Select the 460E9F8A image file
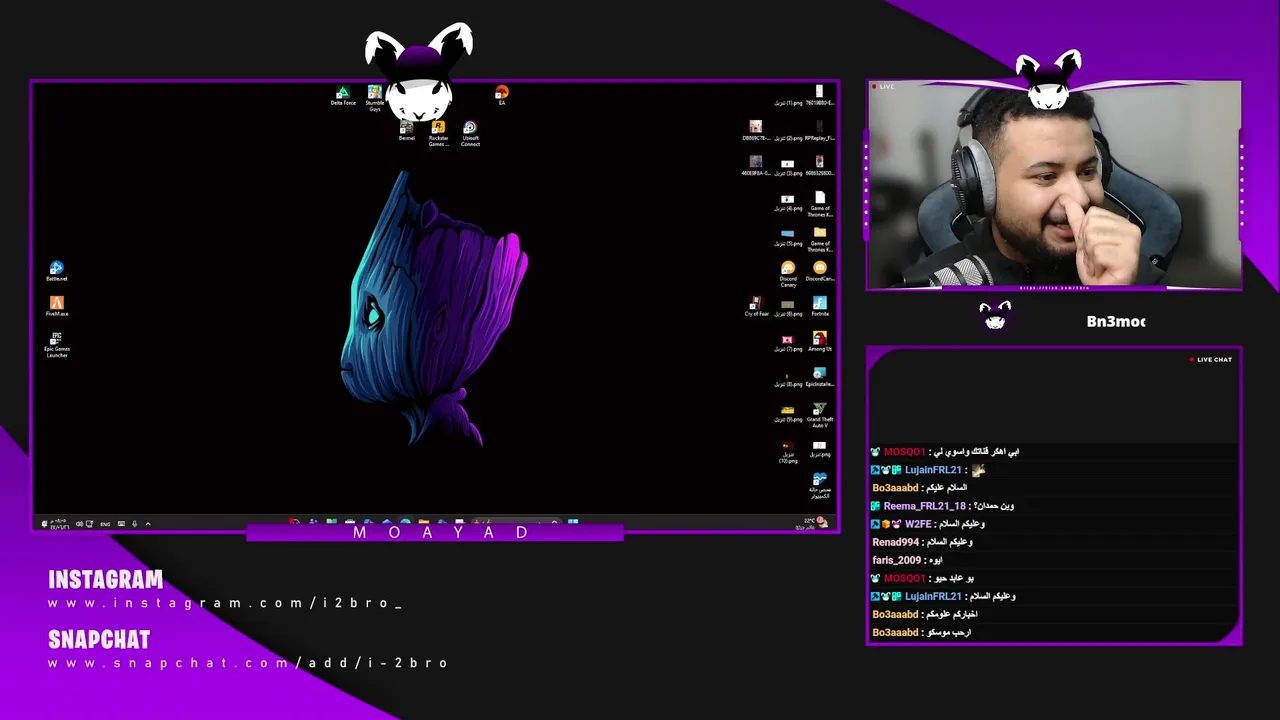The width and height of the screenshot is (1280, 720). [756, 166]
